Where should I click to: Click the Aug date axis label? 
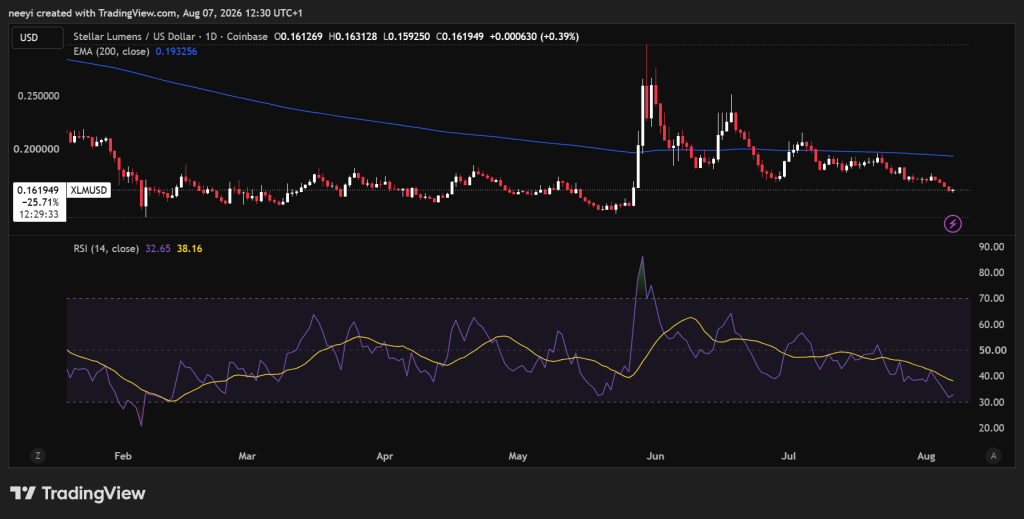point(926,456)
